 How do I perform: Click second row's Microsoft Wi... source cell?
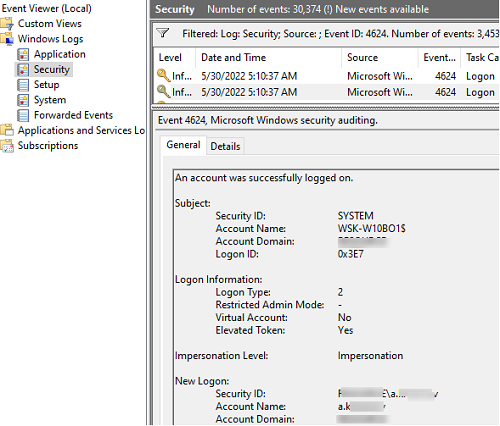pos(380,92)
